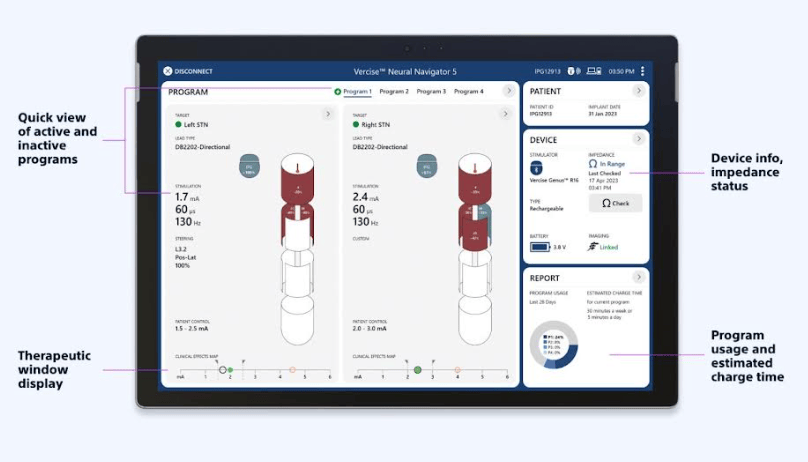Image resolution: width=808 pixels, height=462 pixels.
Task: Select the bottom tip contact on Left STN lead
Action: (x=297, y=320)
